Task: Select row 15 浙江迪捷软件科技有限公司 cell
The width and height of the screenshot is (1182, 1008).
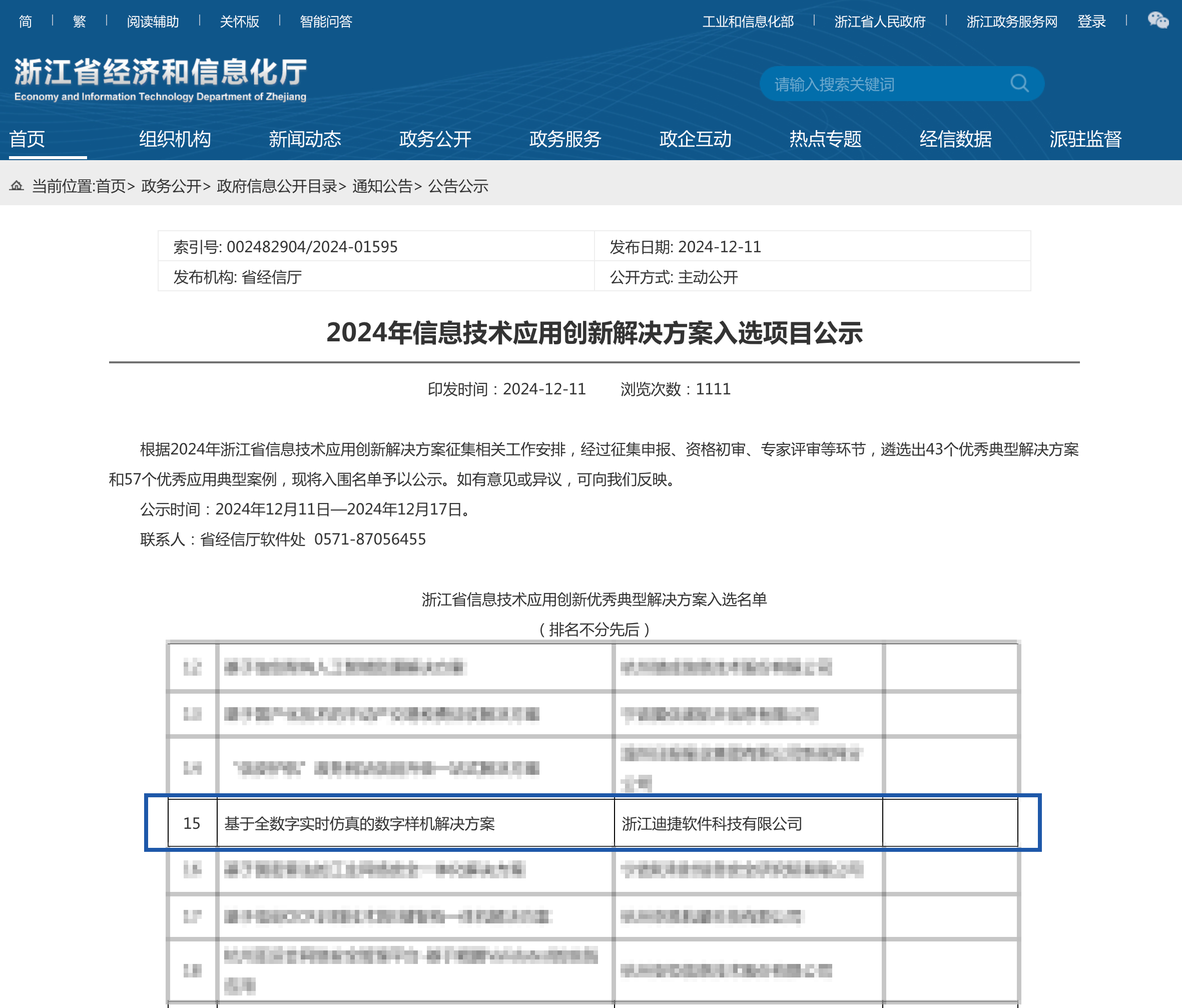Action: coord(712,823)
